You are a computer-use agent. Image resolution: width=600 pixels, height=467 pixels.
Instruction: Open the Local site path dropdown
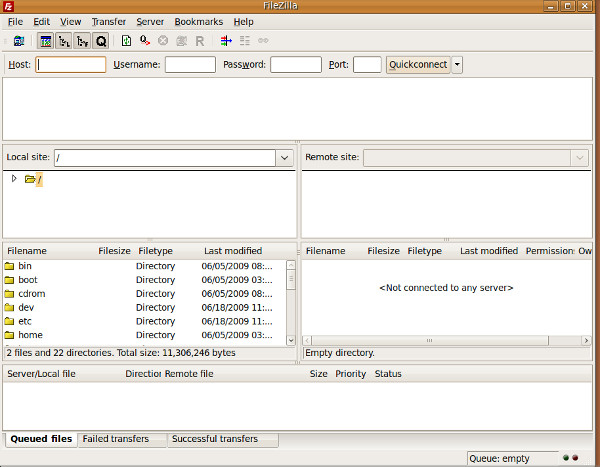click(284, 158)
